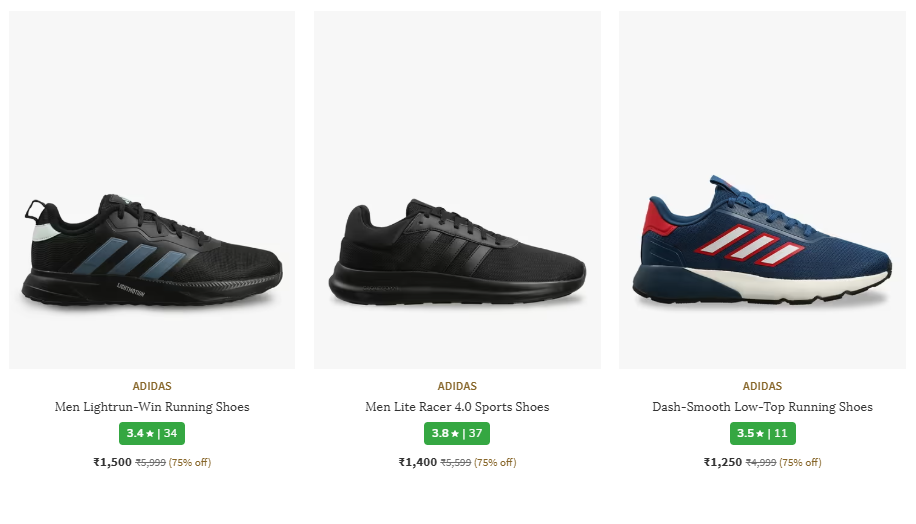916x524 pixels.
Task: Click the struck-through ₹5,999 original price
Action: (150, 463)
